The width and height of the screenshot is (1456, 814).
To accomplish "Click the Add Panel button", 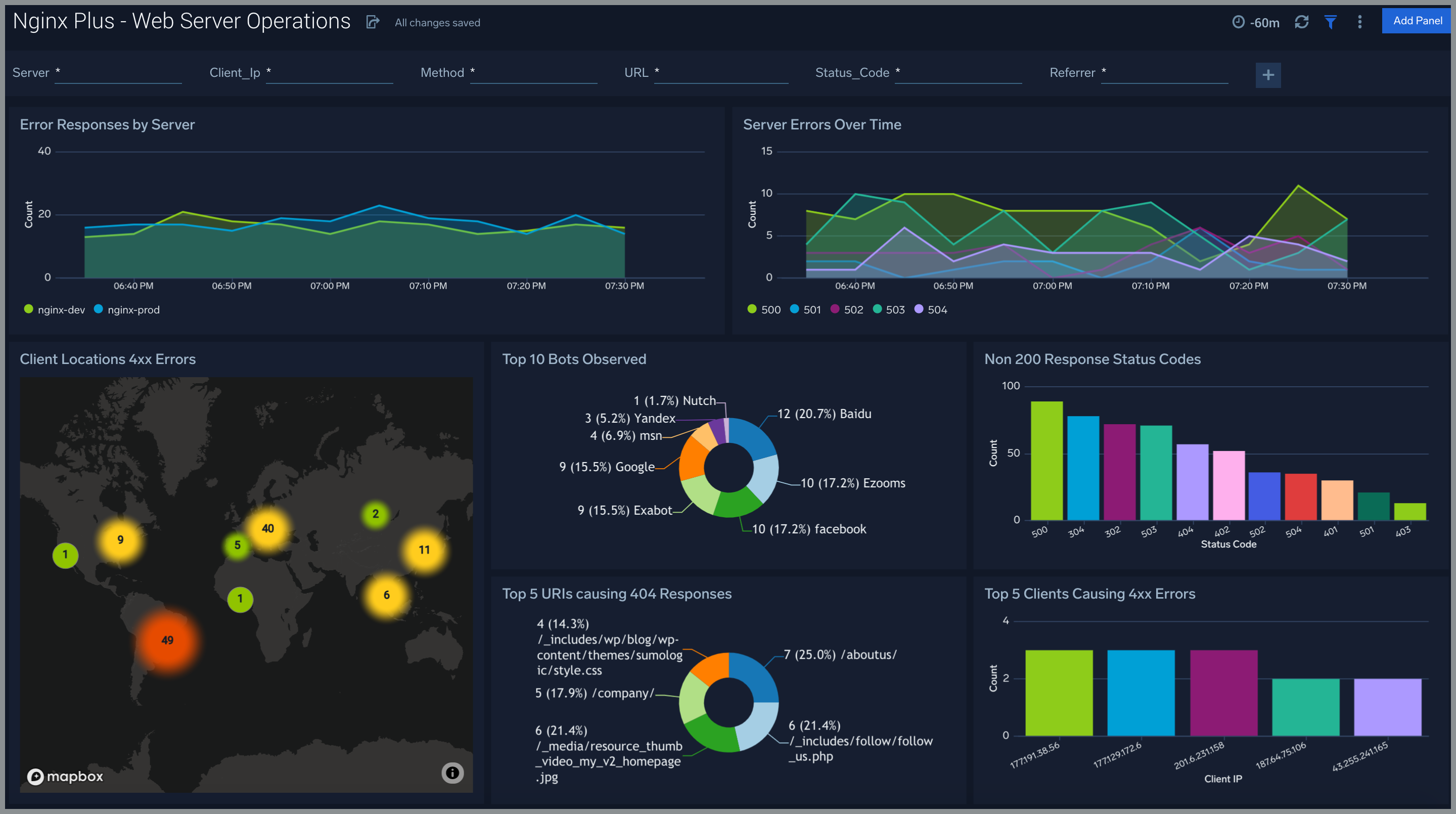I will coord(1417,21).
